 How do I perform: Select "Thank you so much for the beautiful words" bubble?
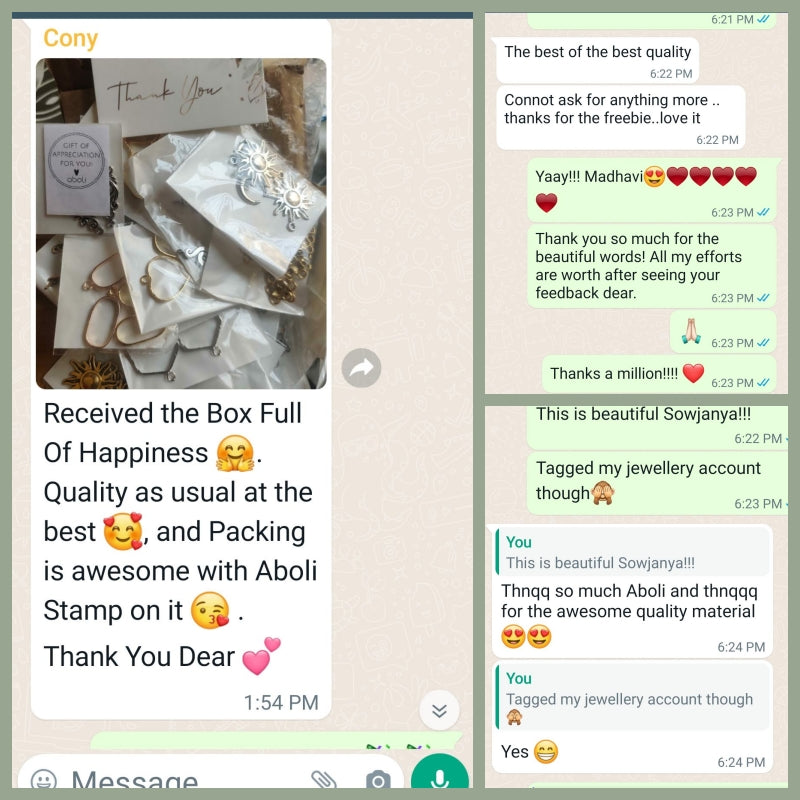pyautogui.click(x=652, y=266)
